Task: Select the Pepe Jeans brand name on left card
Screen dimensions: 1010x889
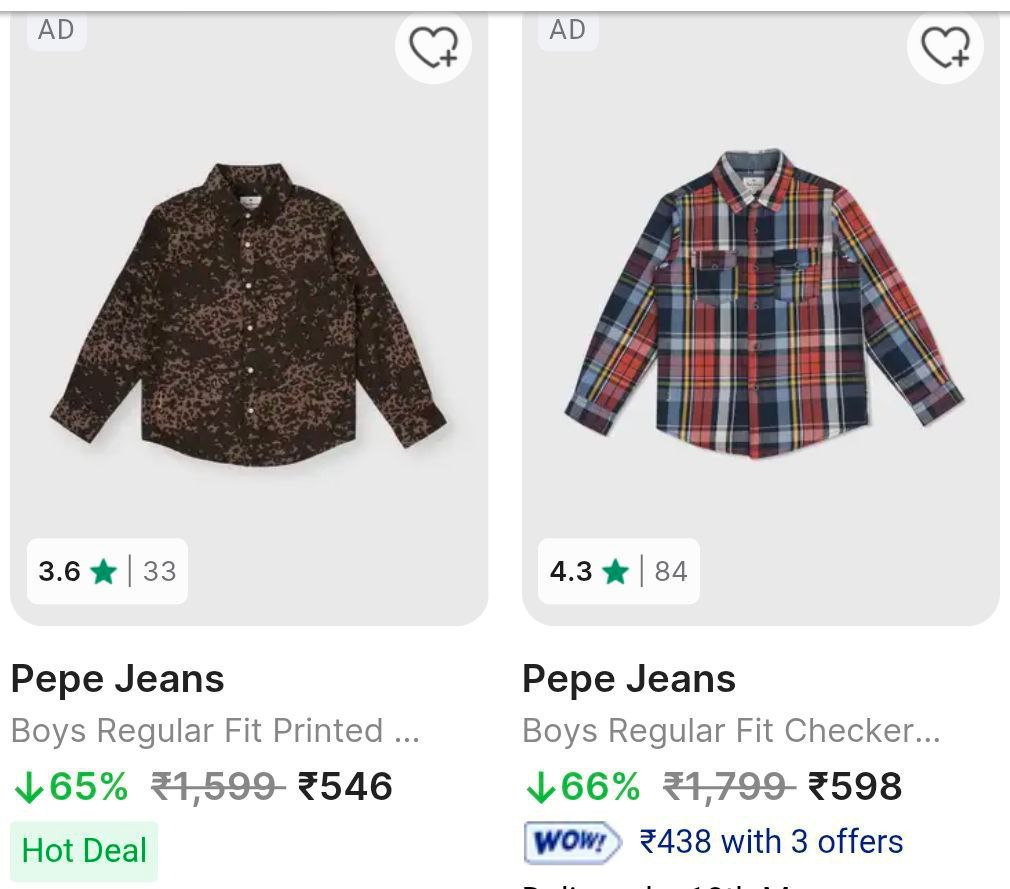Action: coord(117,678)
